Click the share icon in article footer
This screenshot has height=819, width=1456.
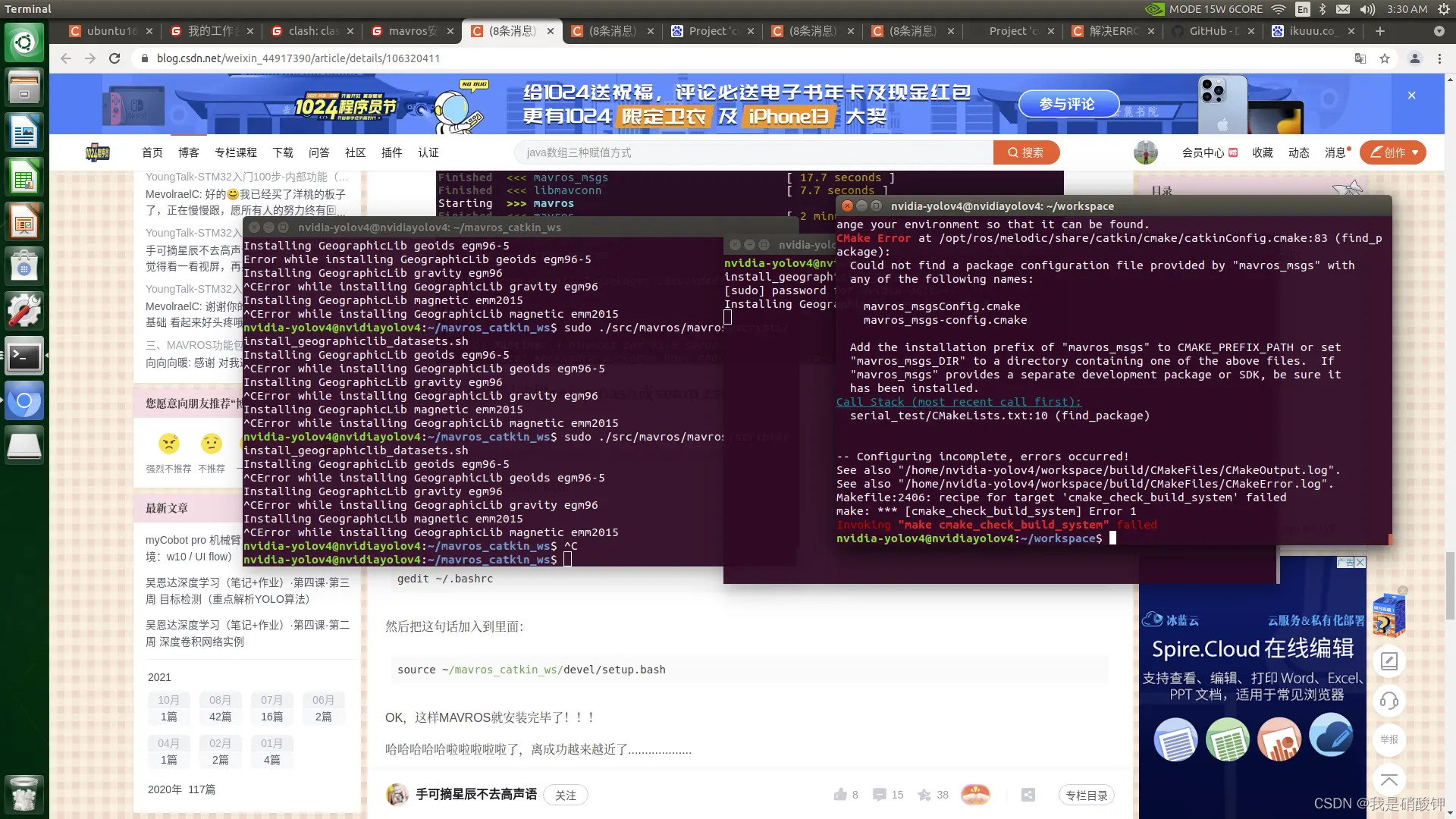[x=1028, y=795]
